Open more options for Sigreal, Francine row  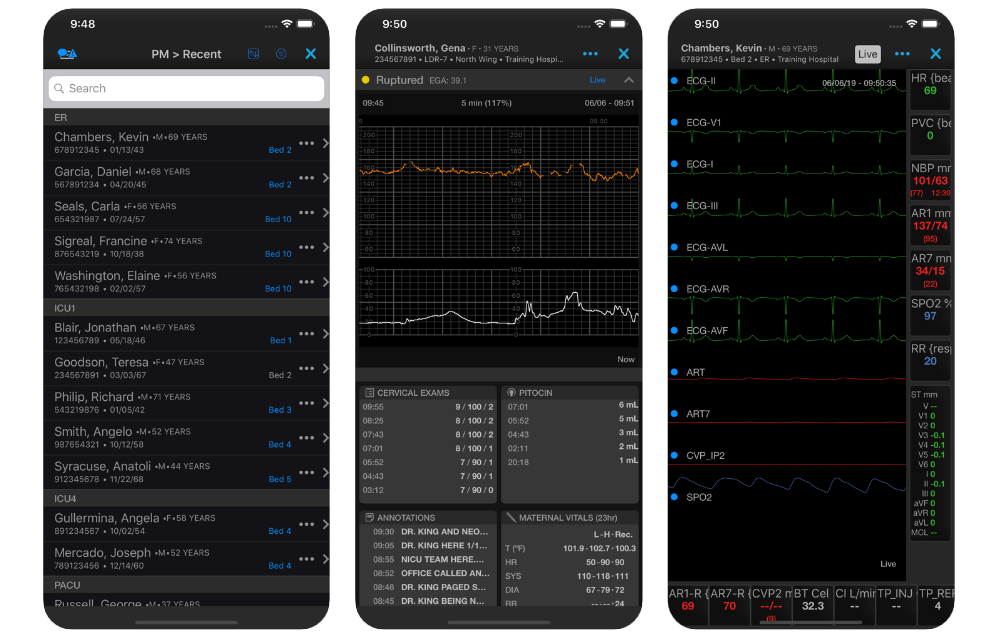tap(306, 247)
